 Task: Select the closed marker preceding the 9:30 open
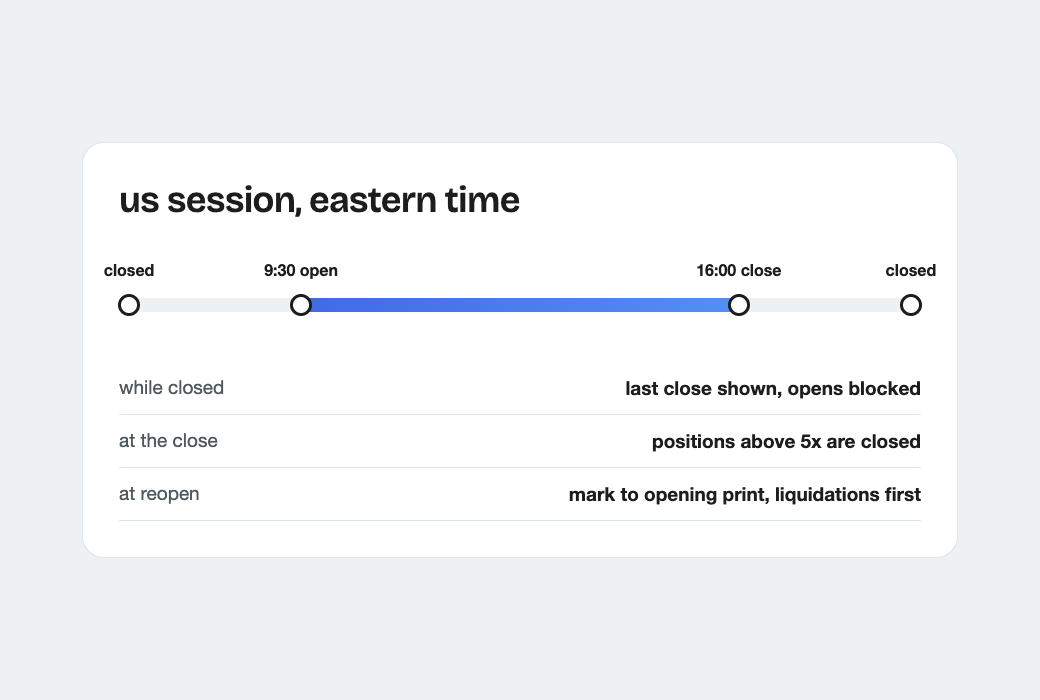pos(129,305)
